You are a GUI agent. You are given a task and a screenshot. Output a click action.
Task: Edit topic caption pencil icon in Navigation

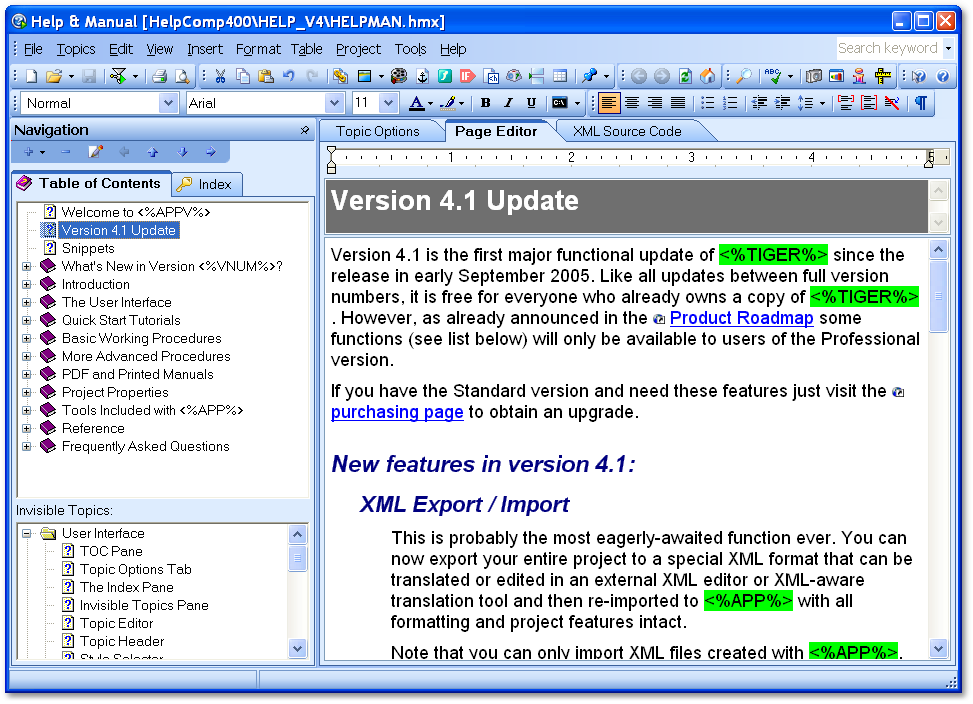96,152
